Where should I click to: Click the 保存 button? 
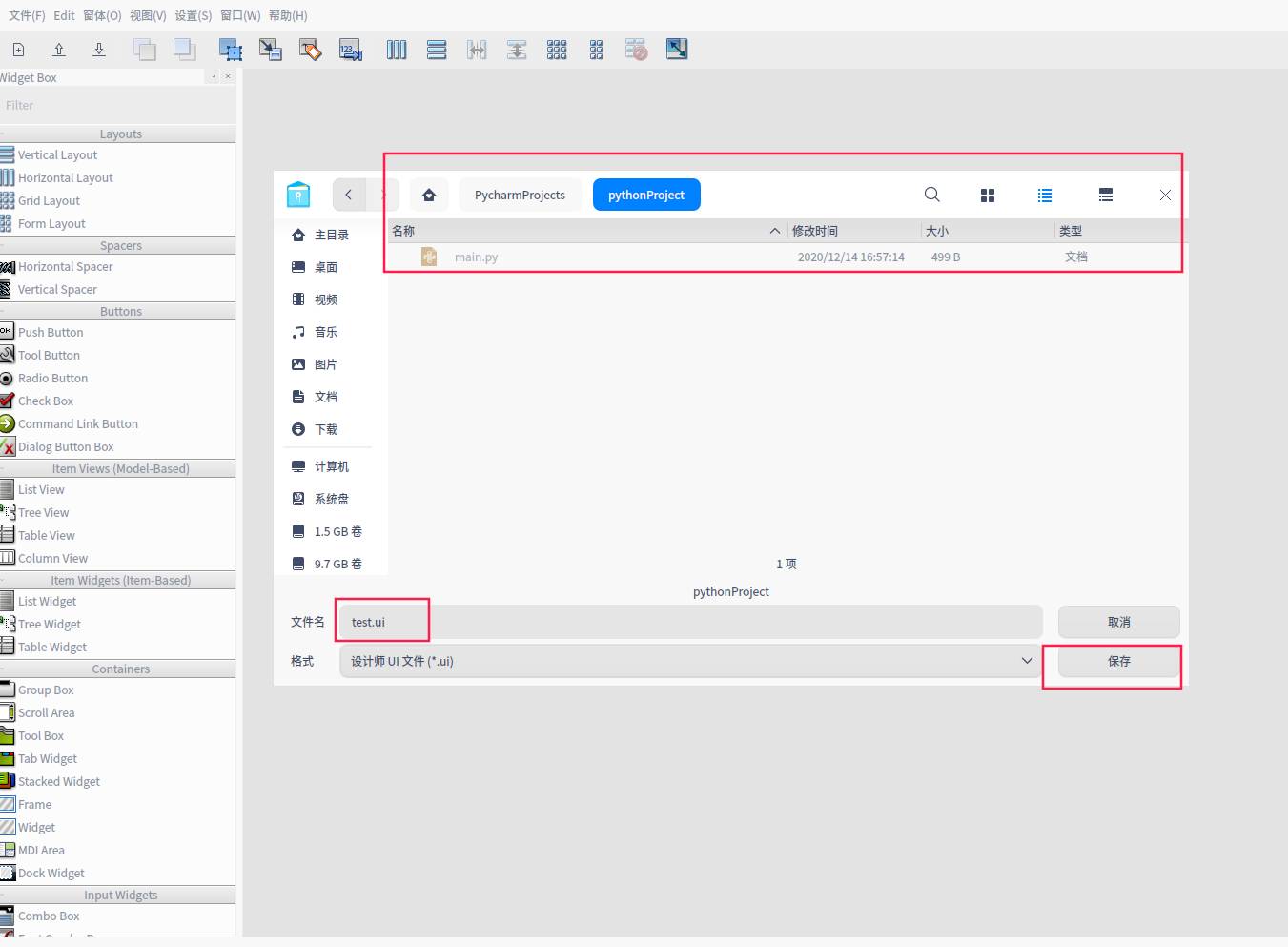click(x=1117, y=660)
